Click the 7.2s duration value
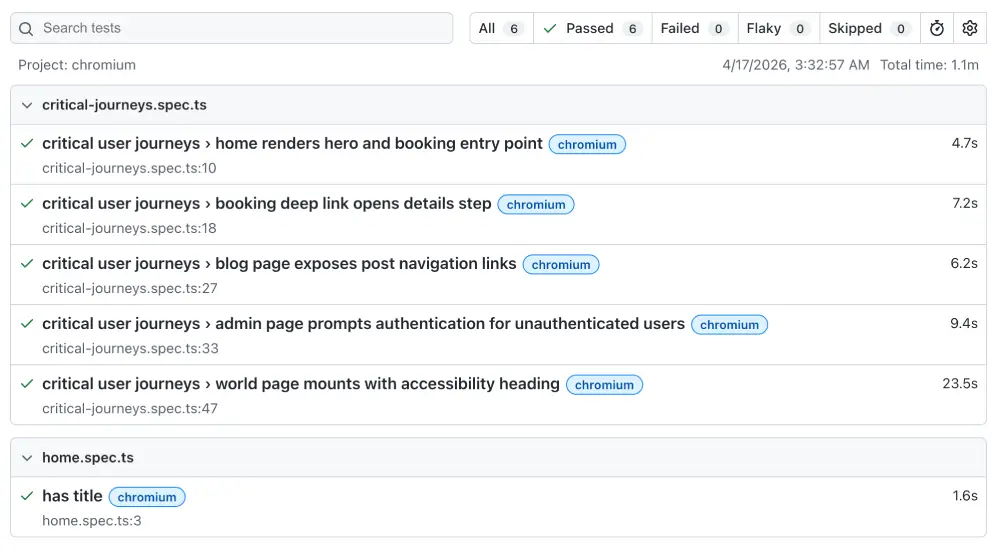This screenshot has width=1000, height=550. 964,203
